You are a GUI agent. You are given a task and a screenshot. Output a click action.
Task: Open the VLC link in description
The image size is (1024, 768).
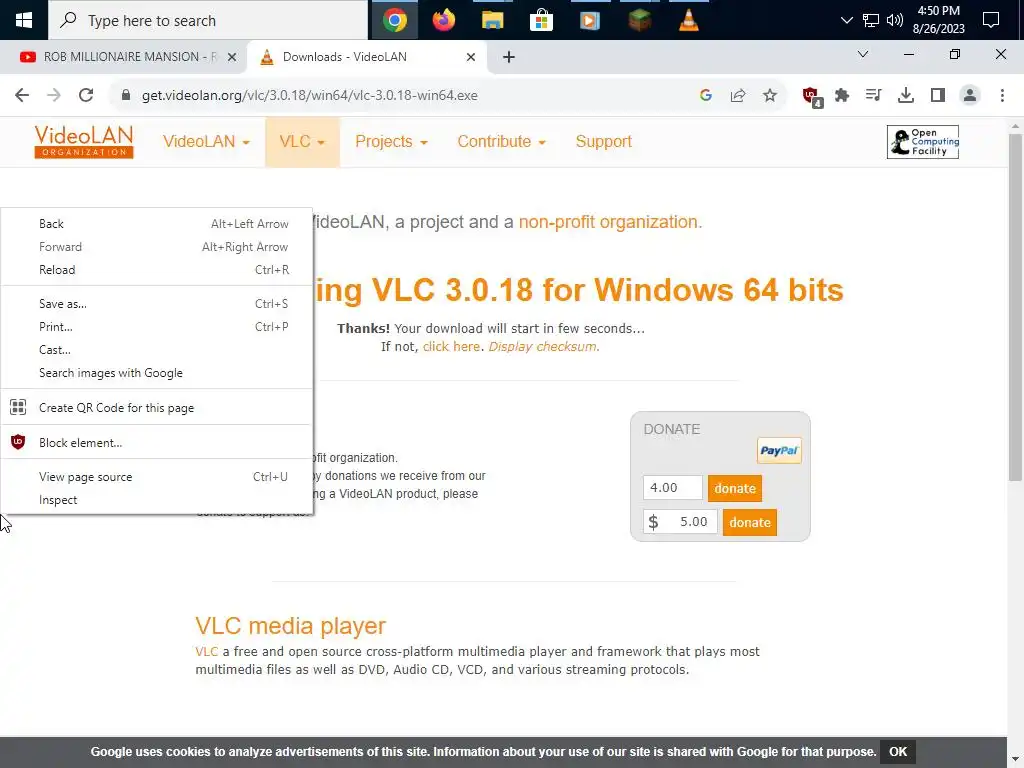click(x=206, y=652)
